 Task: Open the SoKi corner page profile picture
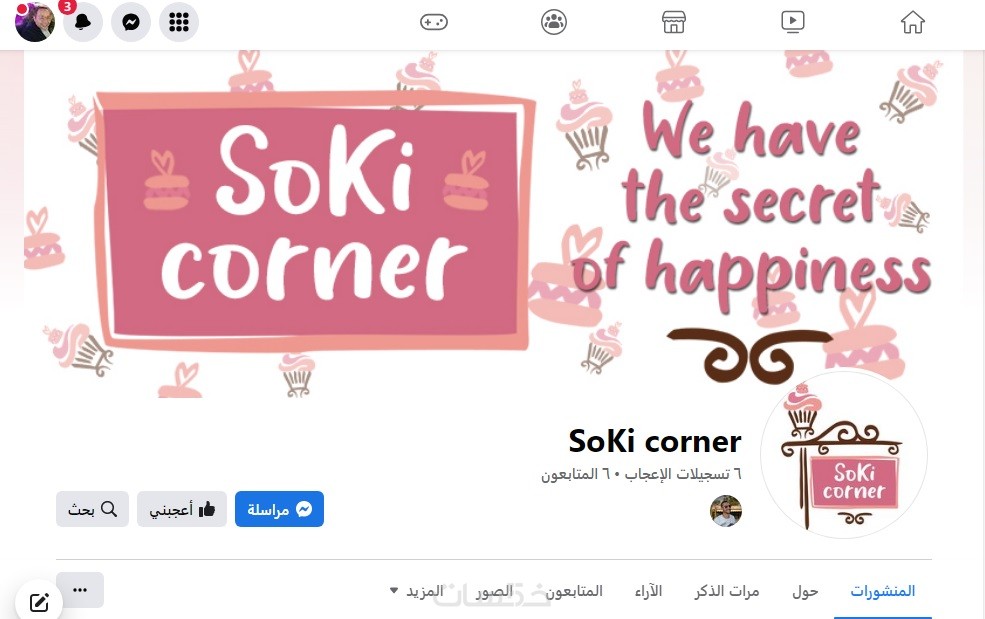(844, 454)
